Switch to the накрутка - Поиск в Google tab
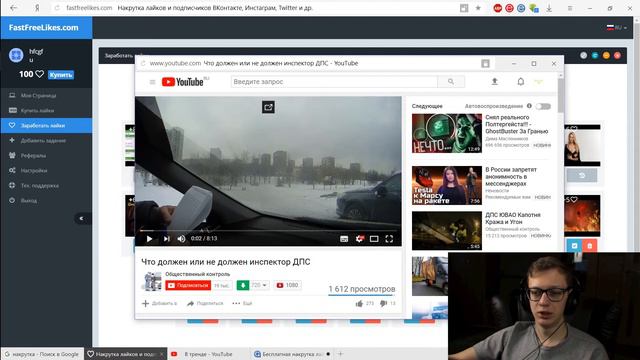 click(x=42, y=354)
